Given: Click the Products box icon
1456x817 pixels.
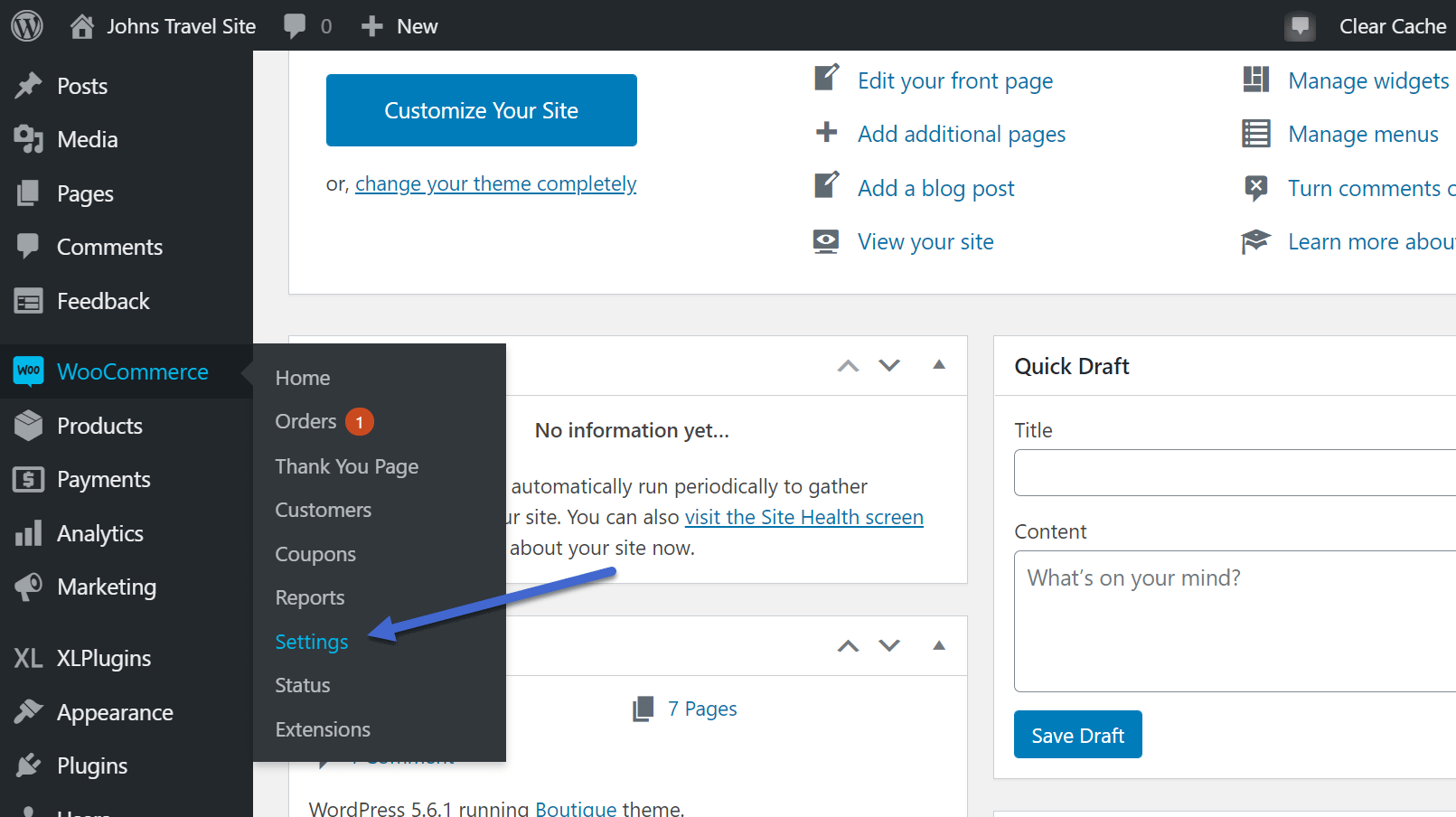Looking at the screenshot, I should [29, 425].
